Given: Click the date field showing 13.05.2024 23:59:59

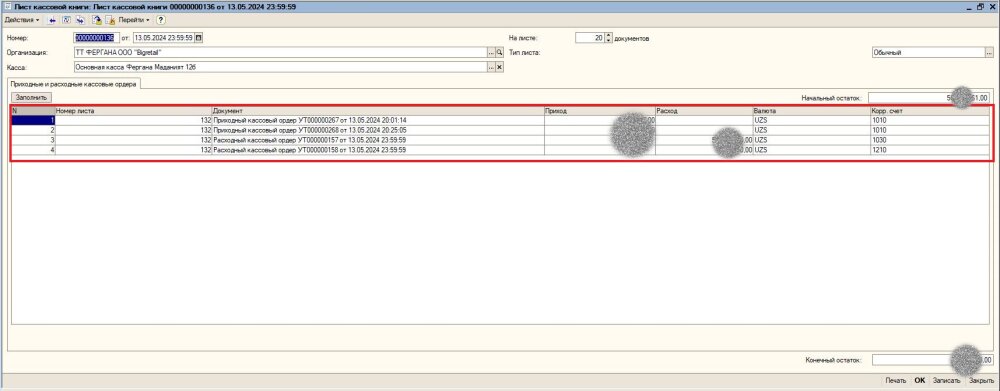Looking at the screenshot, I should tap(163, 38).
